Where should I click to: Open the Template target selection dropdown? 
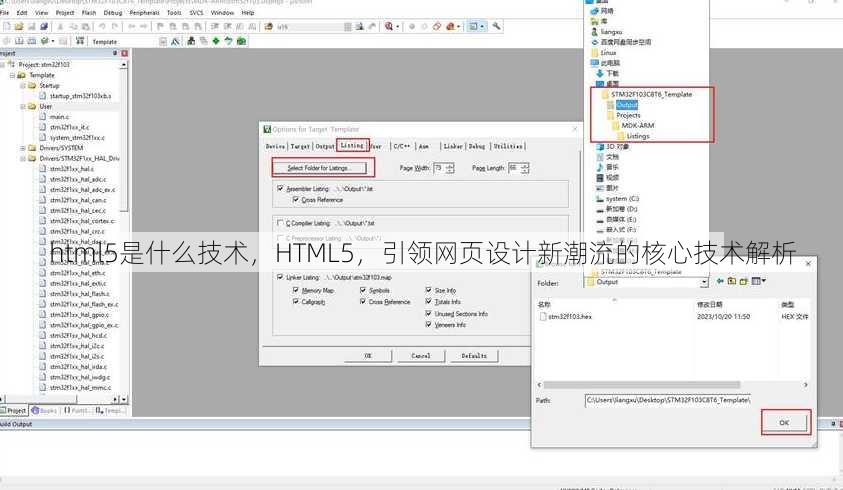click(163, 41)
